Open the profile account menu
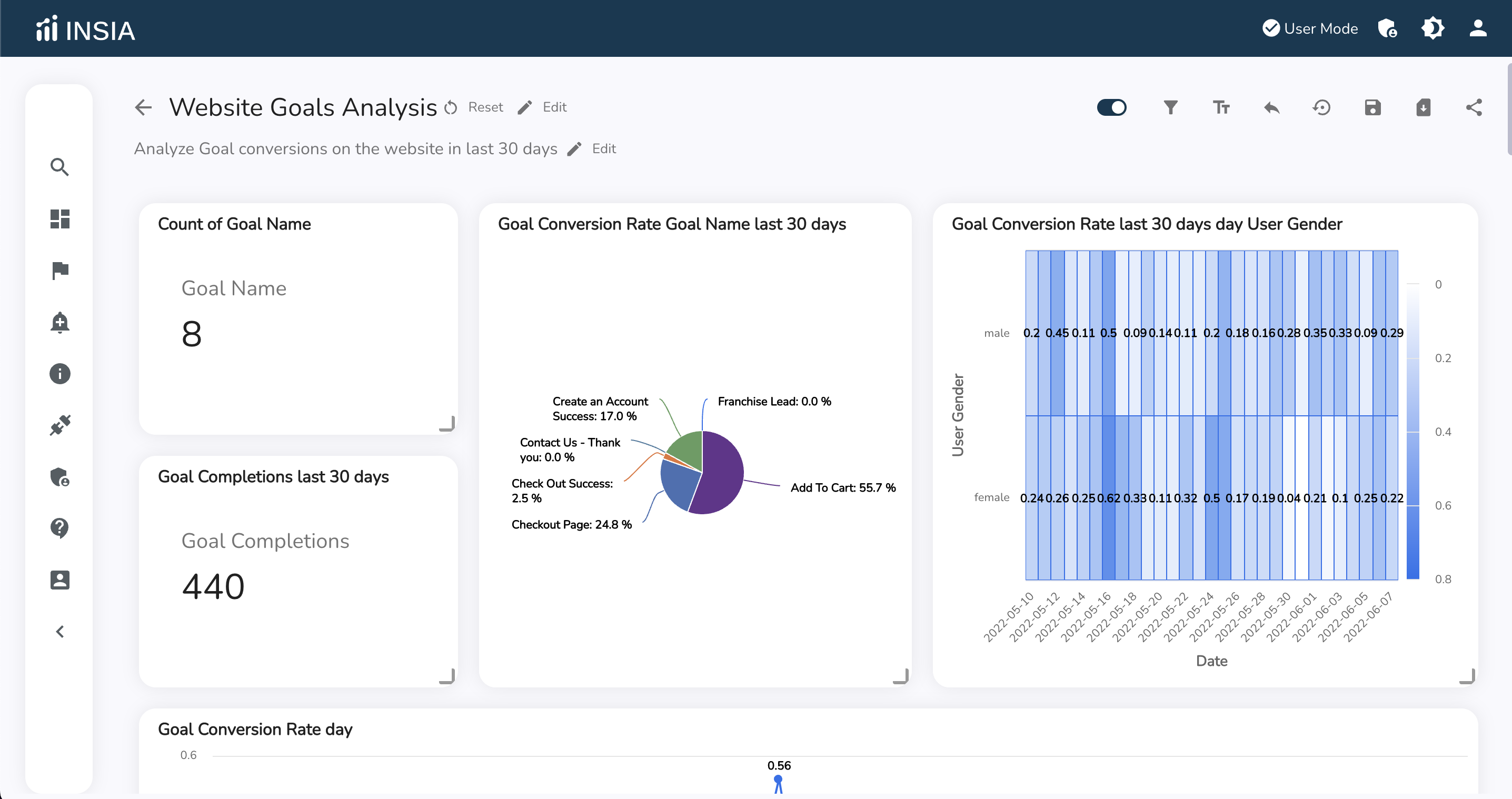This screenshot has height=799, width=1512. pos(1478,28)
